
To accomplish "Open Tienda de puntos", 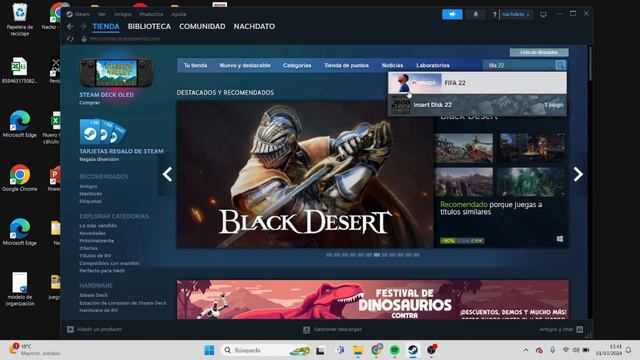I will point(347,65).
